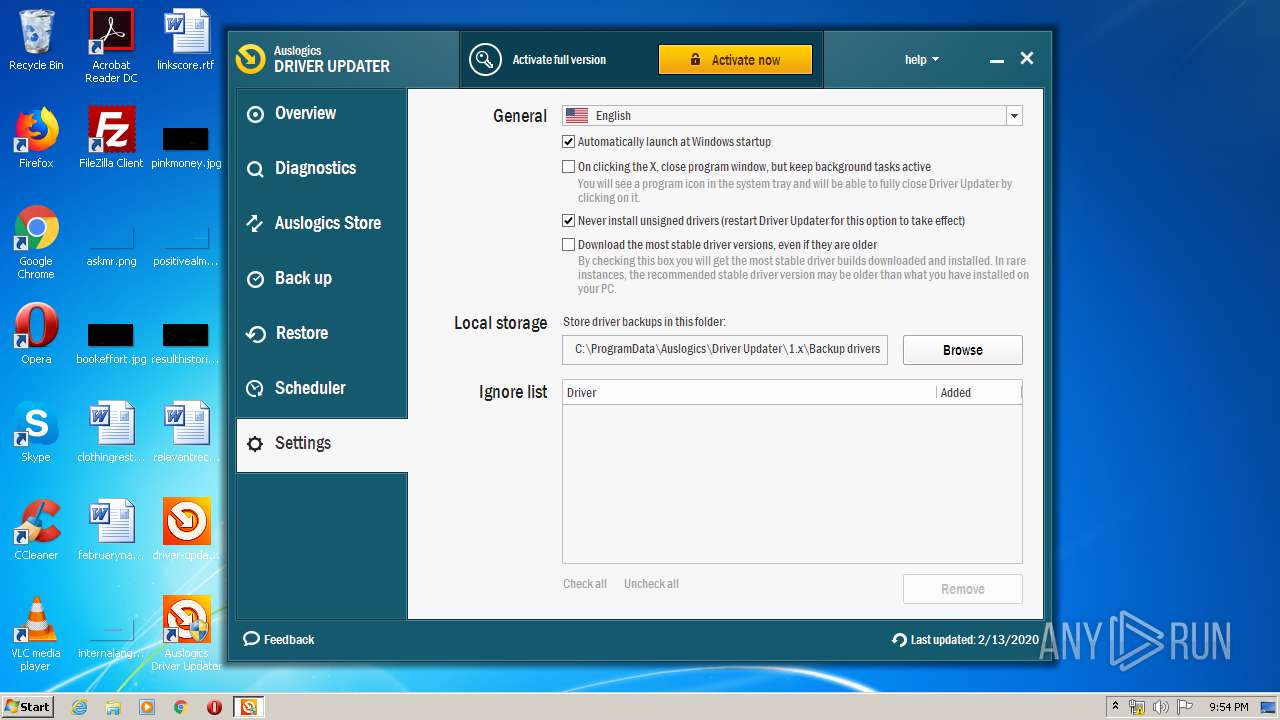Click the Feedback speech bubble icon
Image resolution: width=1280 pixels, height=720 pixels.
pos(251,639)
